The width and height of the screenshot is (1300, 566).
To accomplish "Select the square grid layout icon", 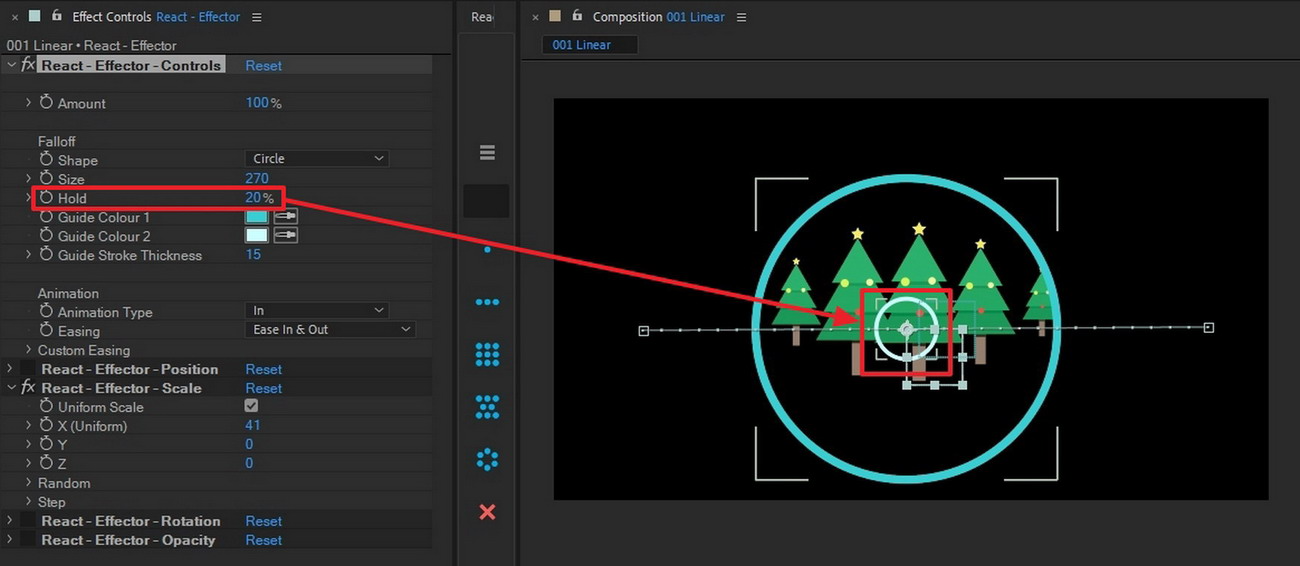I will point(487,354).
